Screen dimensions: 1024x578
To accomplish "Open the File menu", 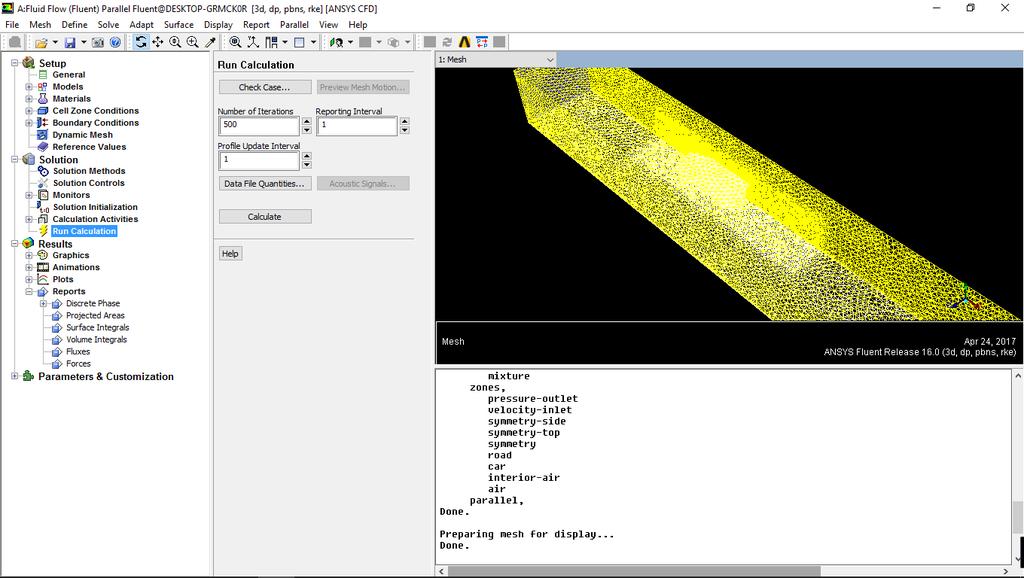I will tap(12, 25).
